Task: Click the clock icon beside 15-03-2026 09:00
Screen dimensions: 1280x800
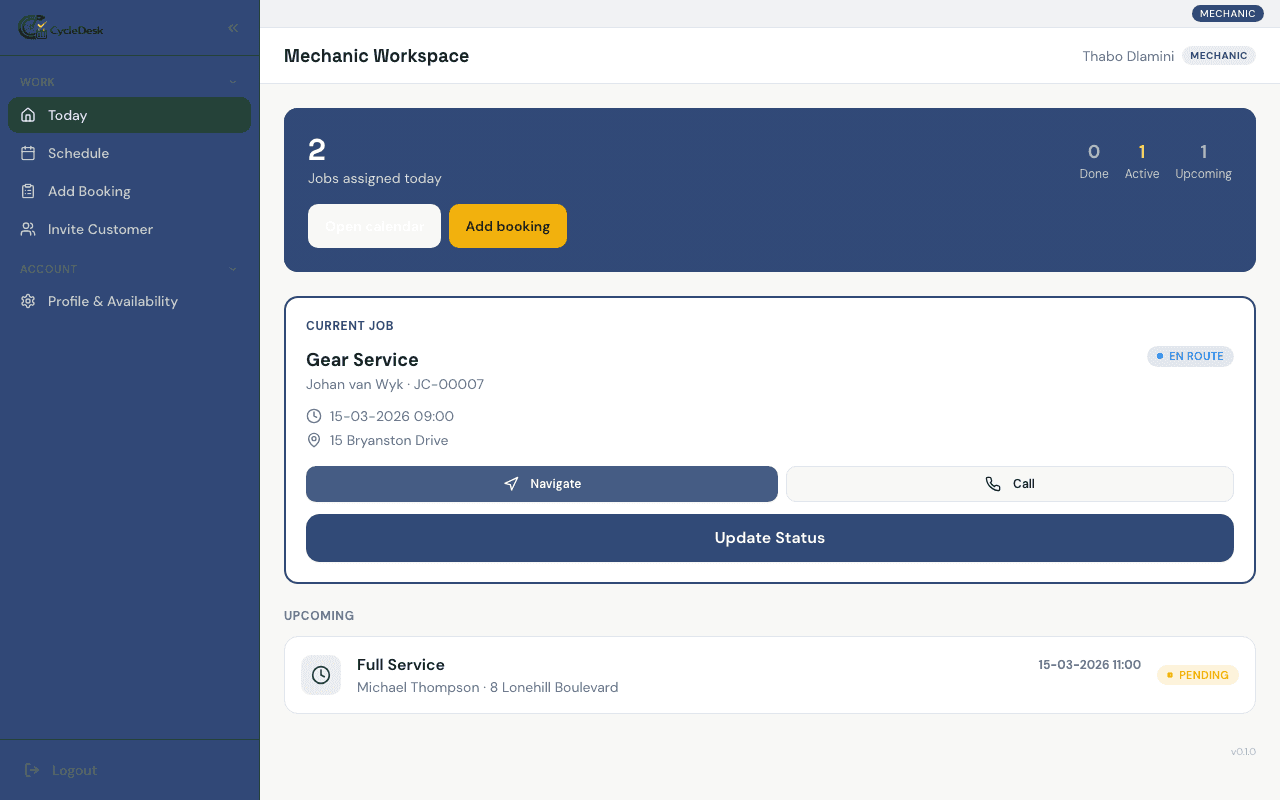Action: coord(313,416)
